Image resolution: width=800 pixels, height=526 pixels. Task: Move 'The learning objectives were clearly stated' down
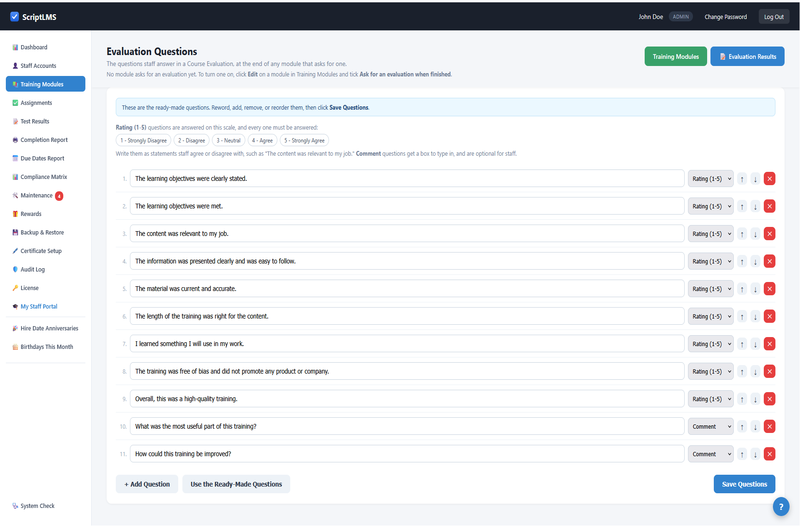click(755, 179)
